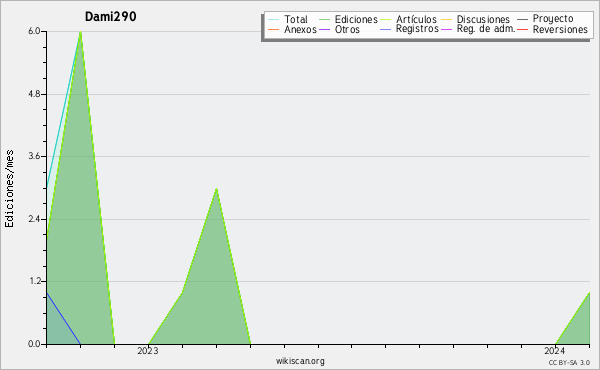Click the CC BY-SA 3.0 license text
600x370 pixels.
coord(569,362)
